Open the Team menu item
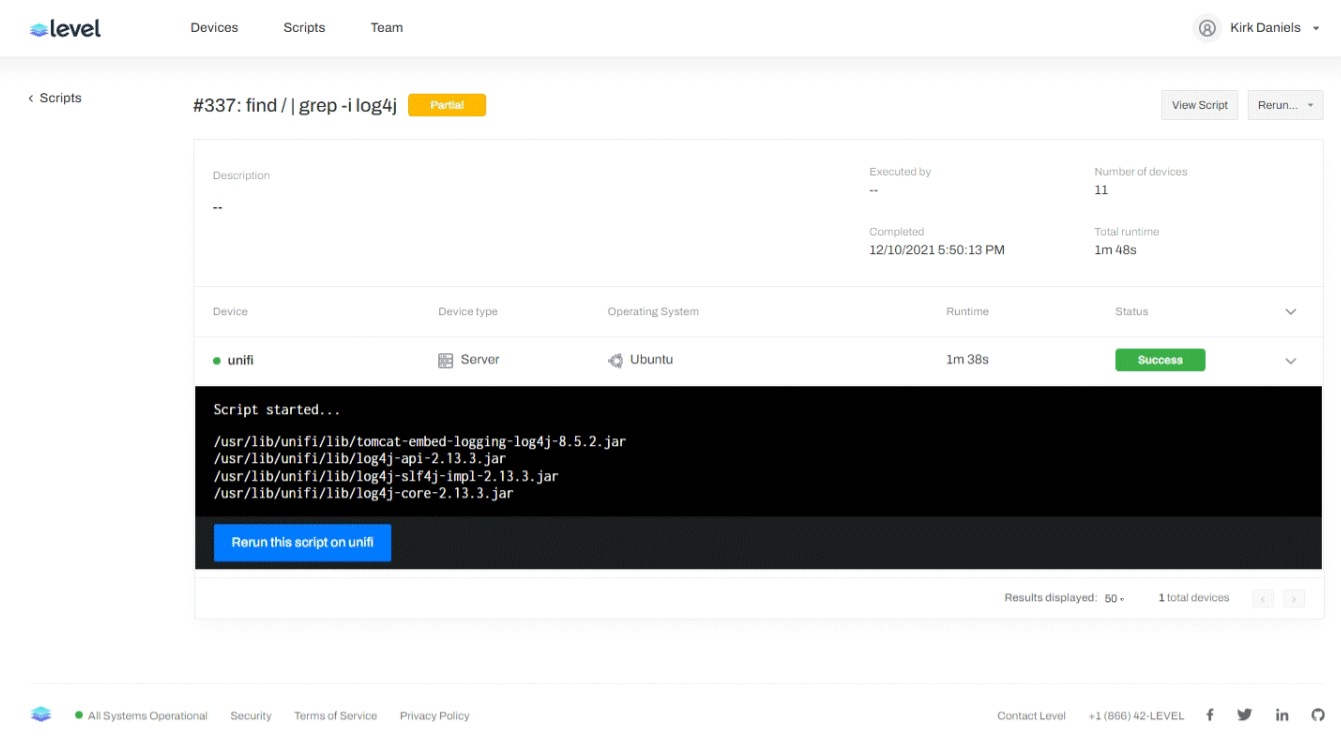 pyautogui.click(x=386, y=28)
